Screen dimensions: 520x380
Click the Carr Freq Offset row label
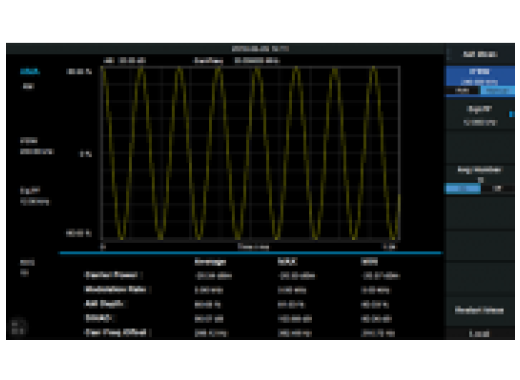(x=116, y=332)
